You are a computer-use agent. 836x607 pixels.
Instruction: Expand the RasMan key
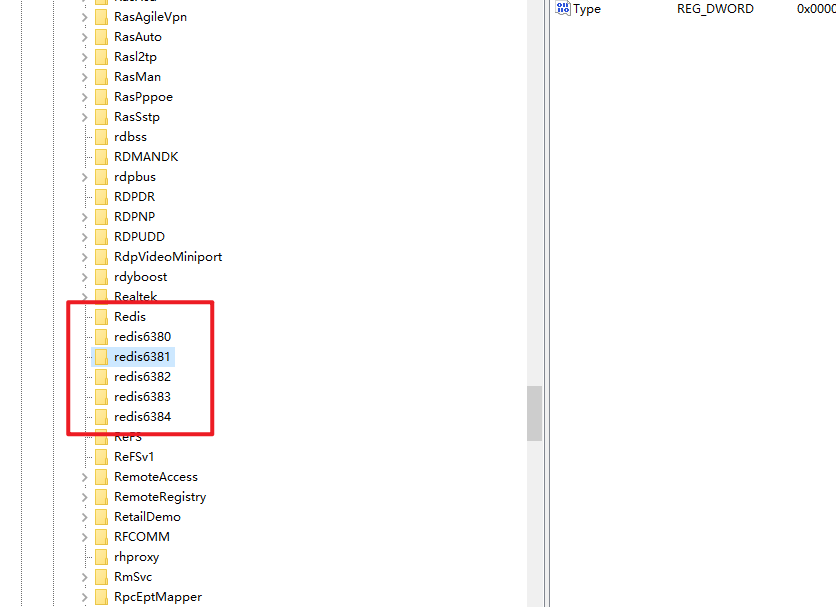pyautogui.click(x=84, y=77)
